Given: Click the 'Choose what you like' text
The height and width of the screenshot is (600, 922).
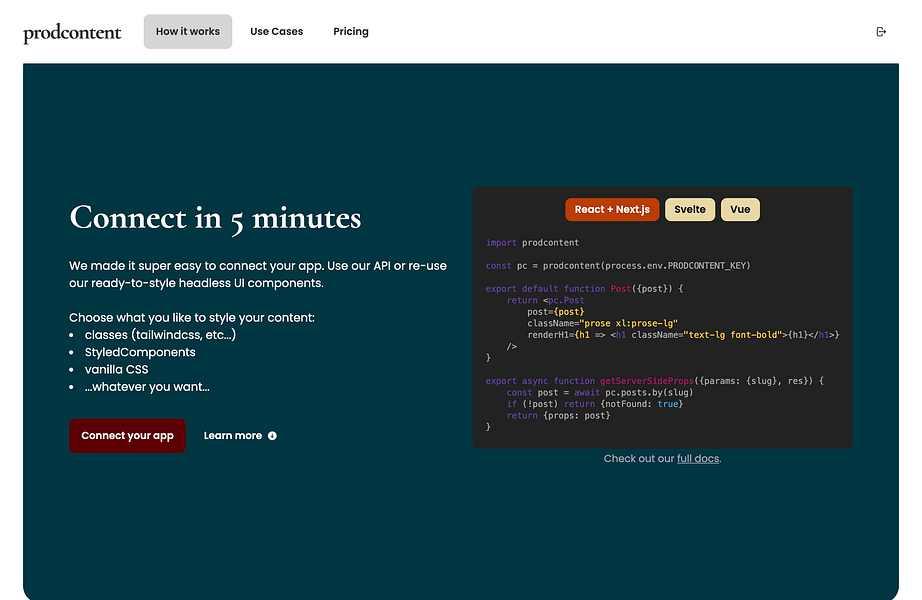Looking at the screenshot, I should pyautogui.click(x=192, y=318).
